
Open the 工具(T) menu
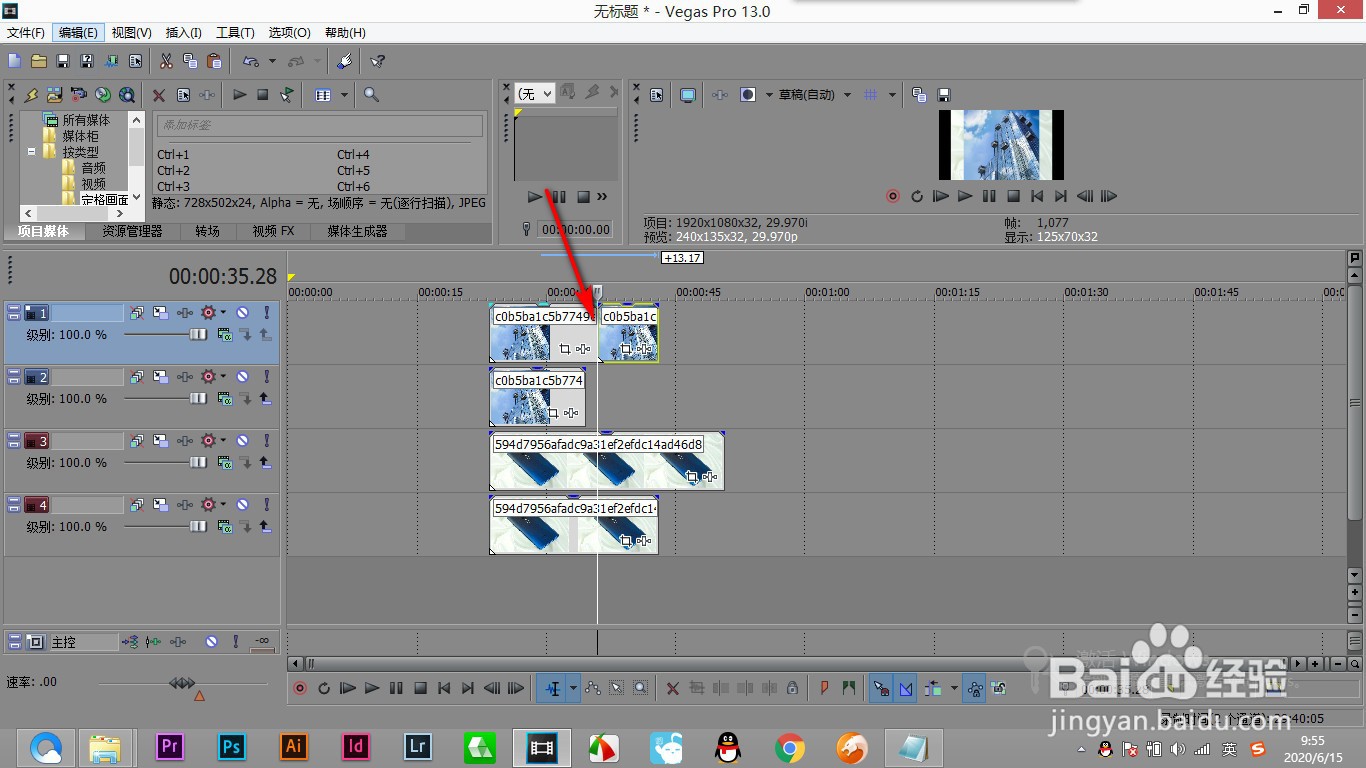pos(235,33)
